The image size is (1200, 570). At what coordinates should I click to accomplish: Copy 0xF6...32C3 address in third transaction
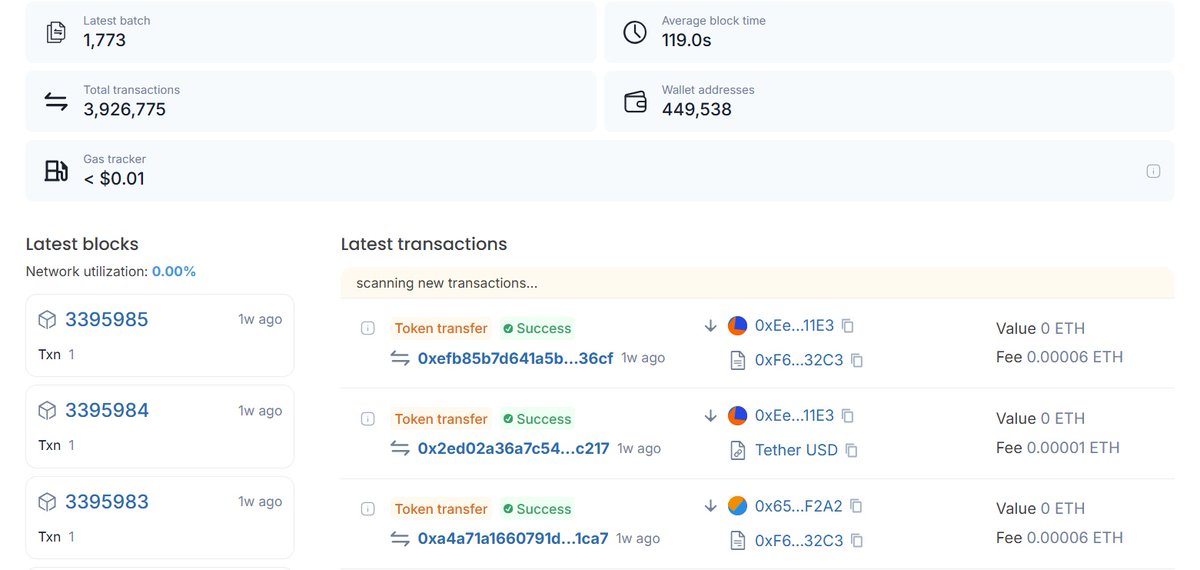(857, 540)
